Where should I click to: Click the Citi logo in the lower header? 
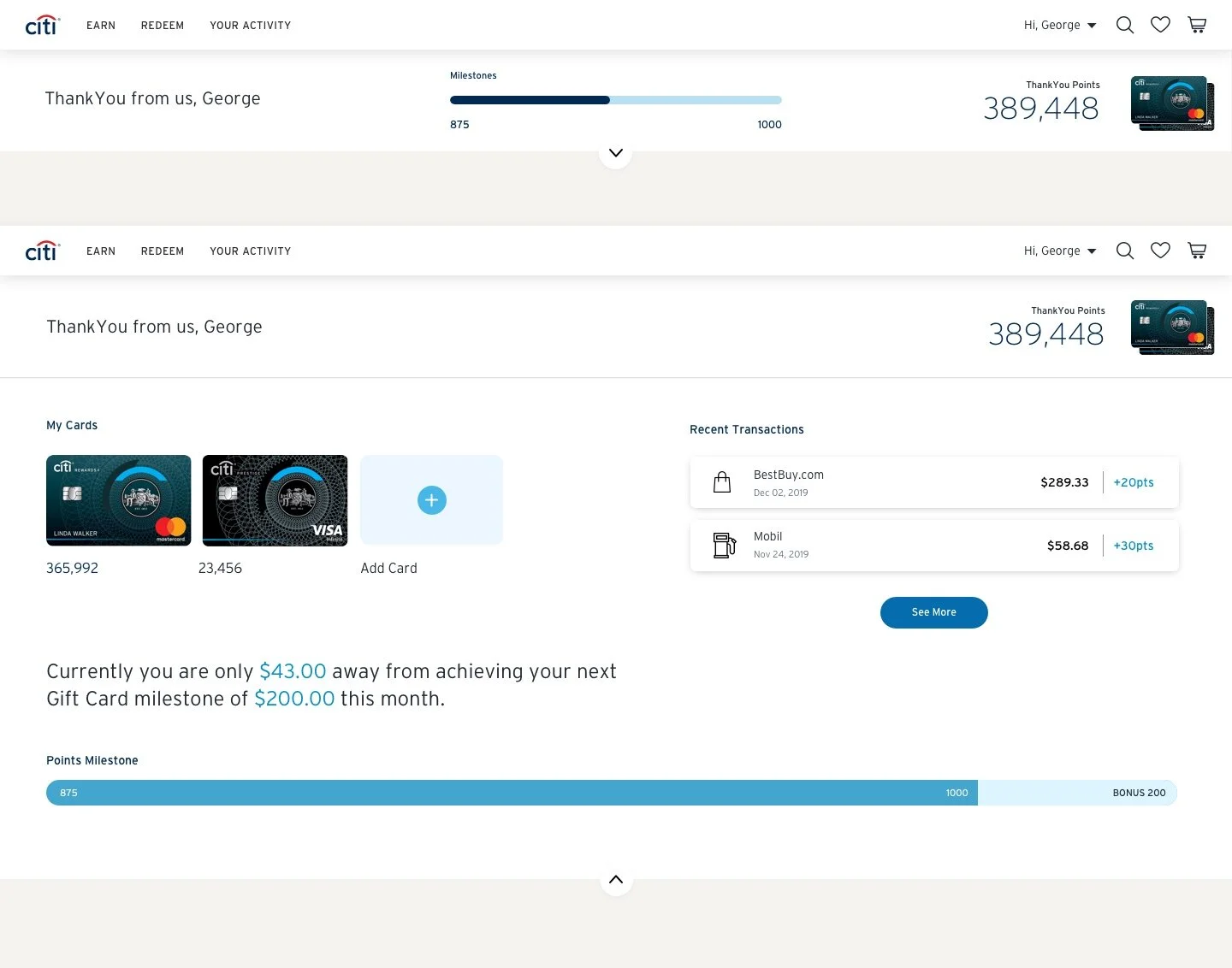pos(43,251)
